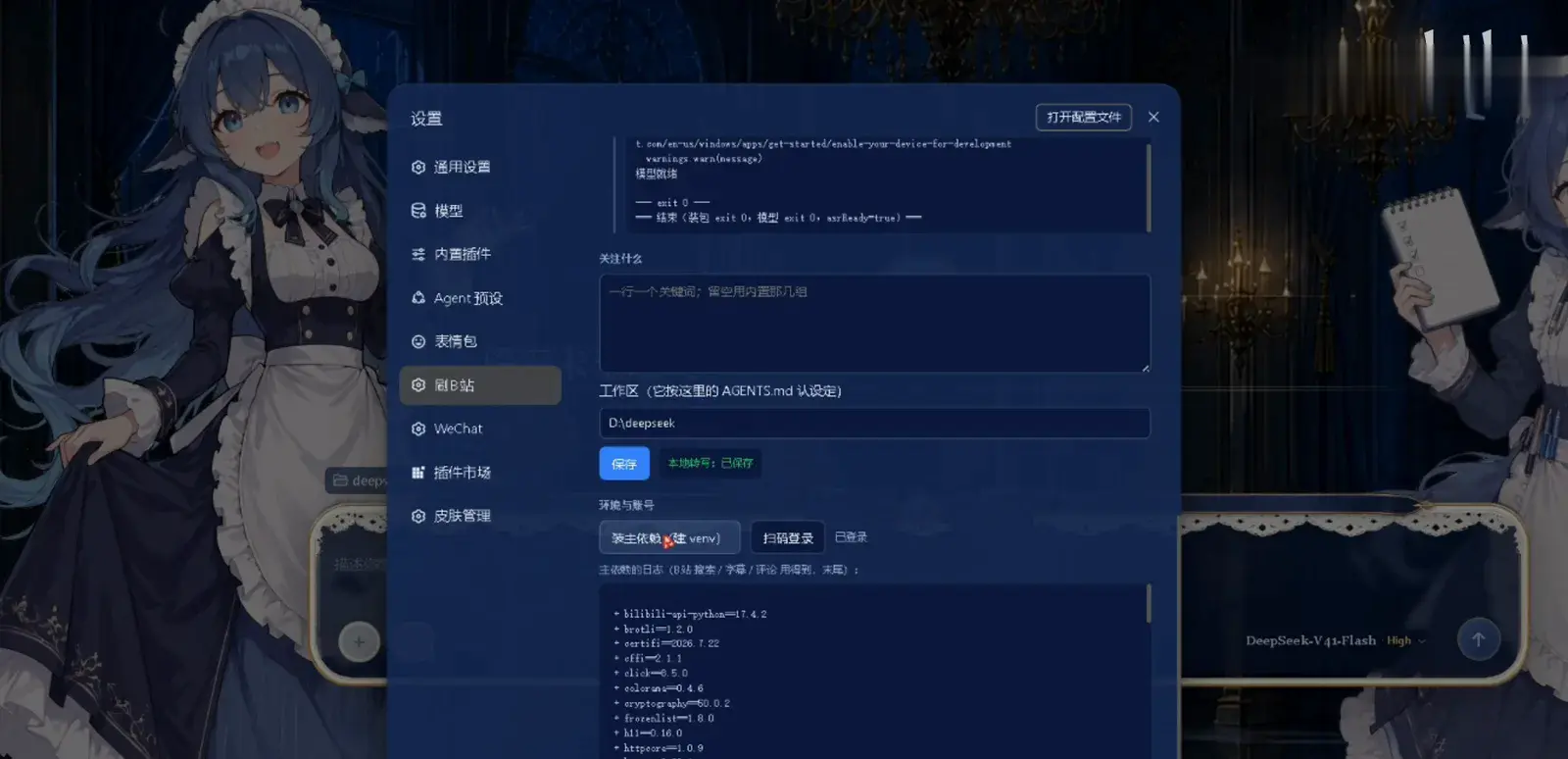Click the 工作区 AGENTS.md label
Image resolution: width=1568 pixels, height=759 pixels.
coord(720,390)
